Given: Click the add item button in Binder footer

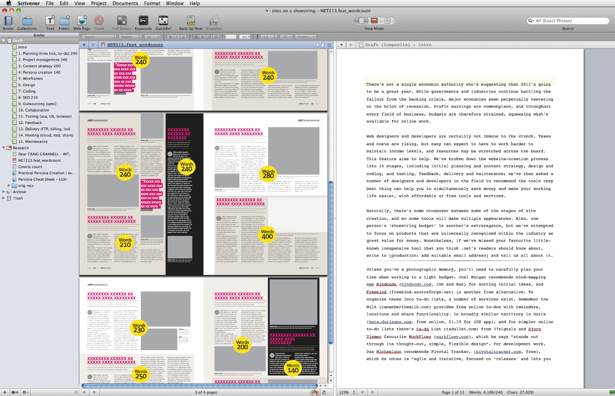Looking at the screenshot, I should coord(4,392).
